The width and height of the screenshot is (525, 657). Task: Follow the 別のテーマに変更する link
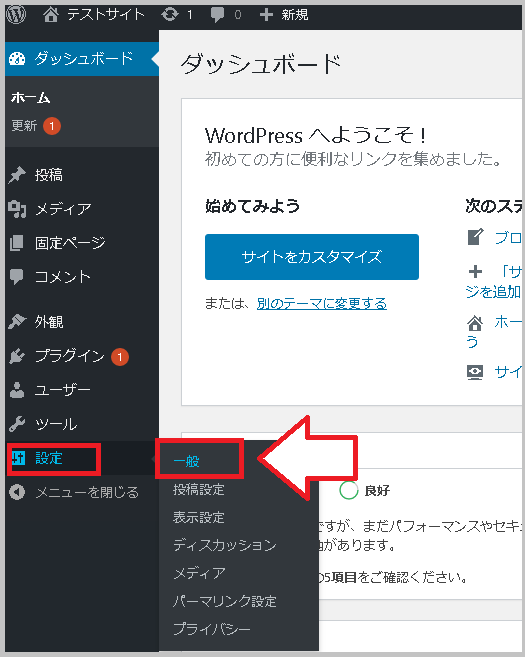coord(322,303)
